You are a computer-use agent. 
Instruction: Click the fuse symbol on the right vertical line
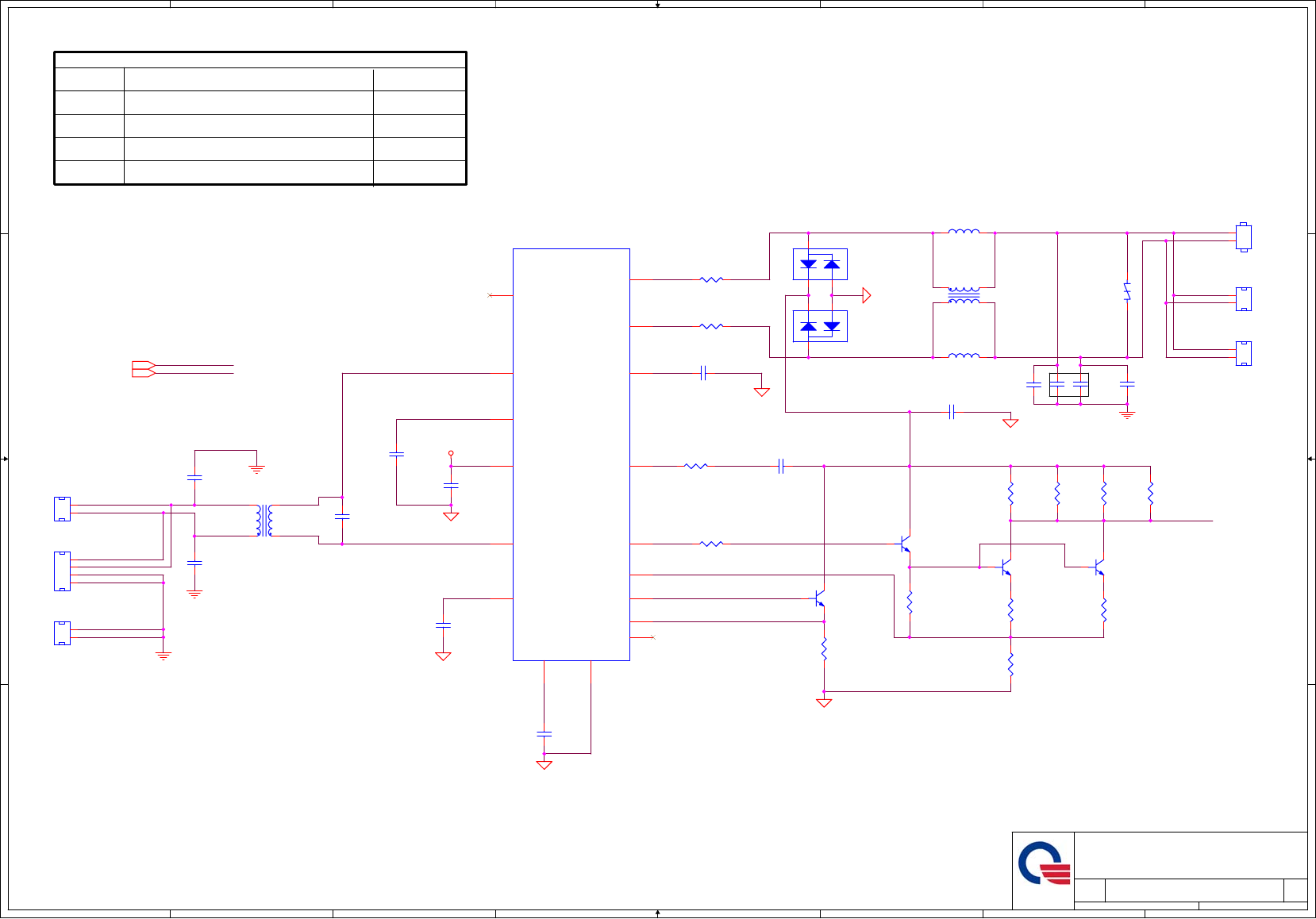(x=1127, y=291)
